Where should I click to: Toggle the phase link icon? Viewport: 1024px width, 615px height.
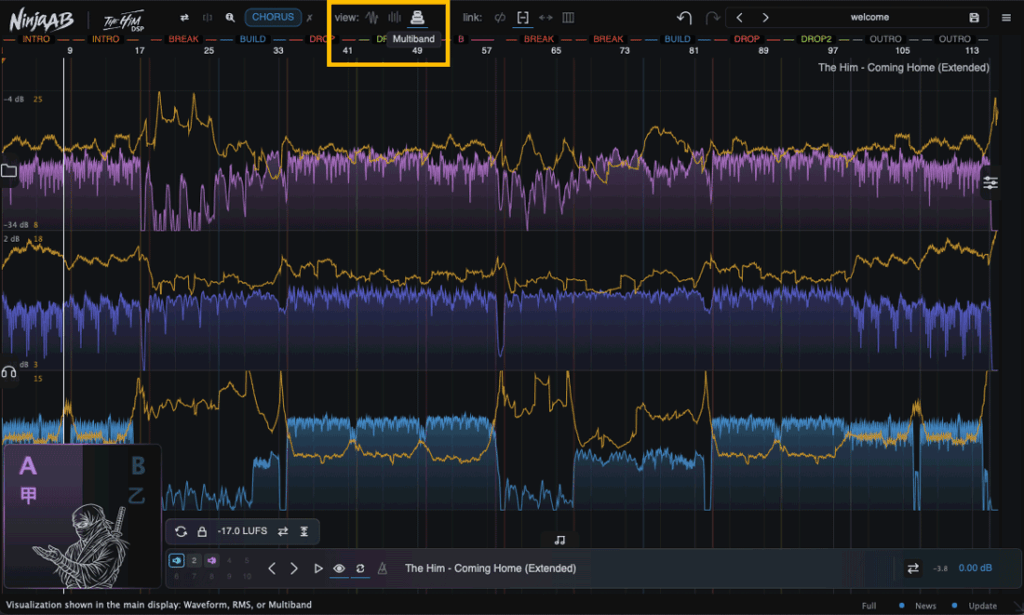(x=500, y=18)
